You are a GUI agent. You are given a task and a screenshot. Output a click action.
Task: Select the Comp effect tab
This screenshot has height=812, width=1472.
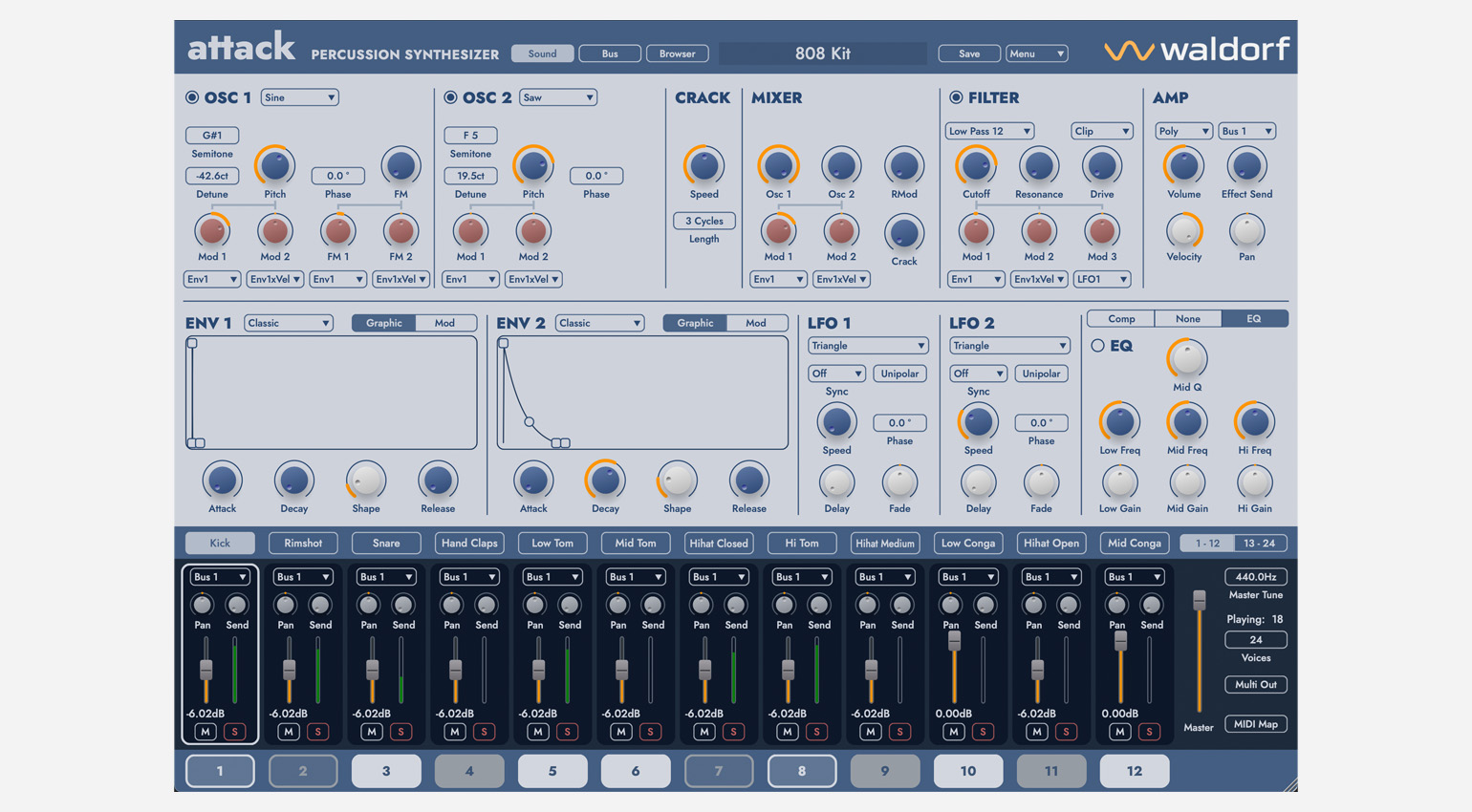[x=1121, y=319]
